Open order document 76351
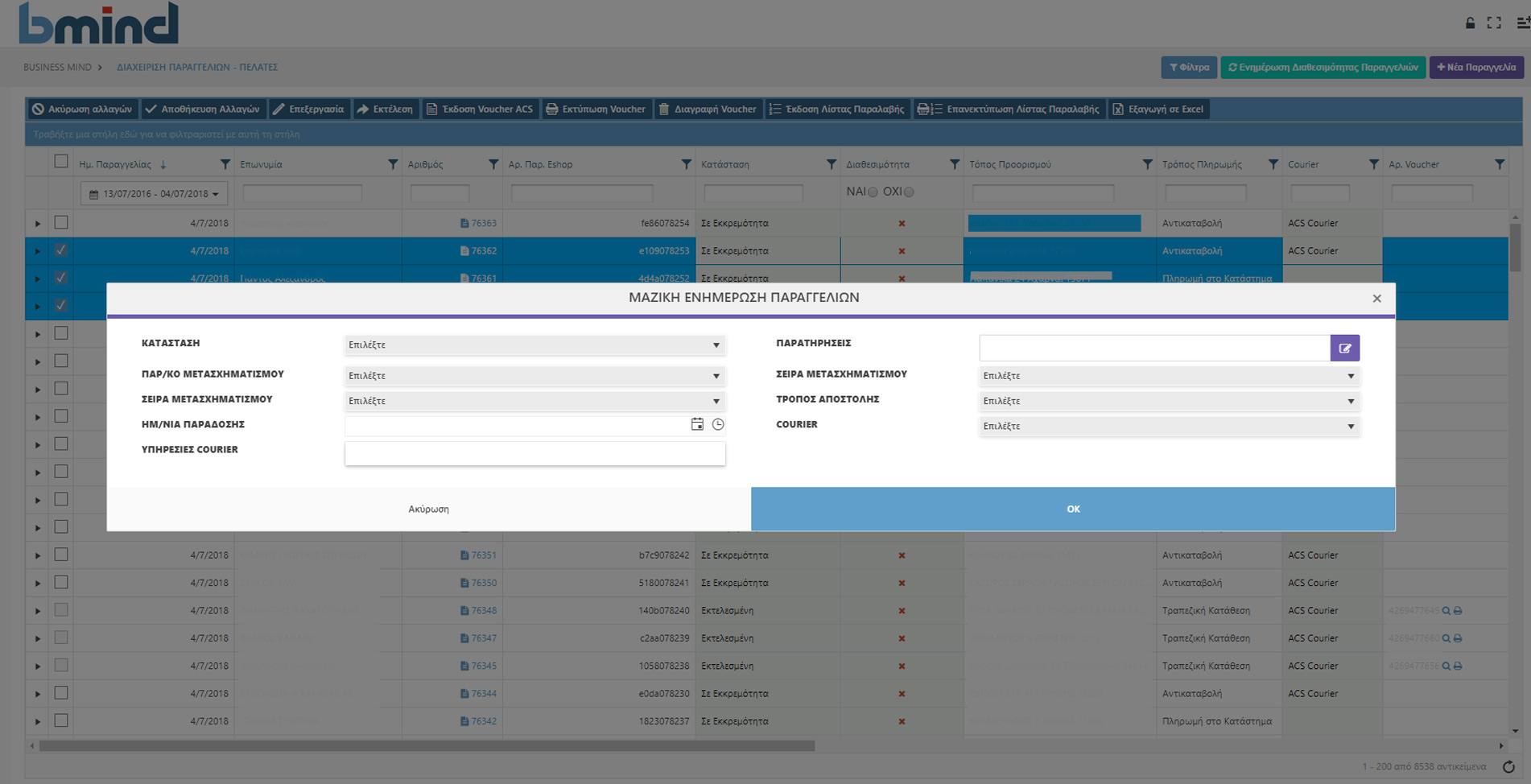The height and width of the screenshot is (784, 1531). [x=478, y=555]
